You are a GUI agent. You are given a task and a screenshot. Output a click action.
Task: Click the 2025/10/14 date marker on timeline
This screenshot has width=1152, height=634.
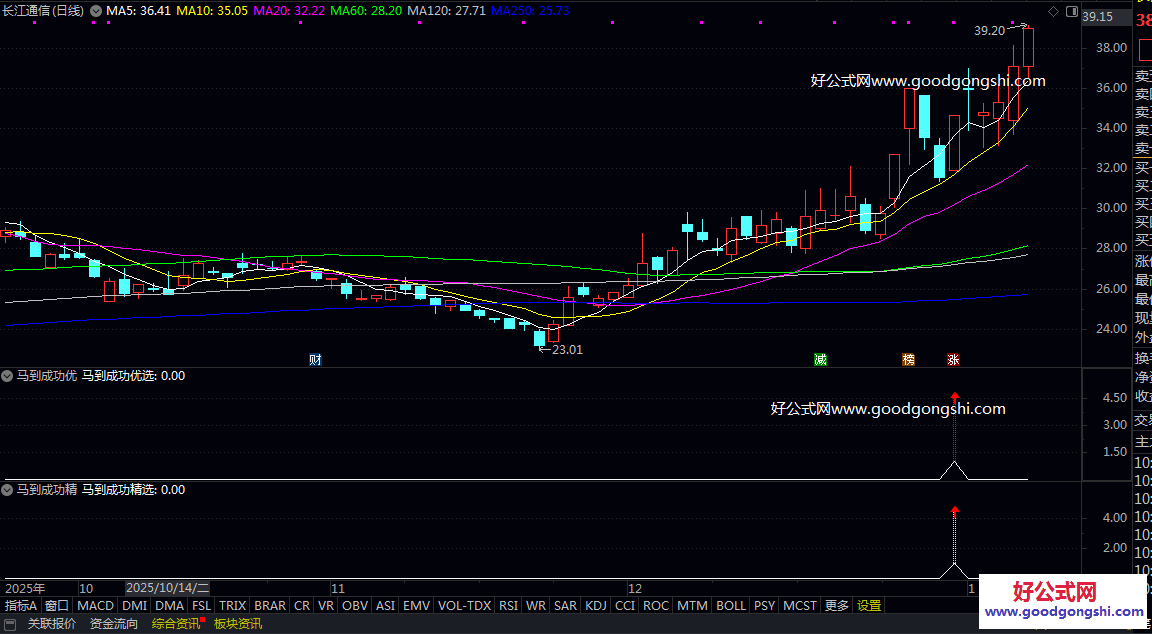tap(167, 588)
